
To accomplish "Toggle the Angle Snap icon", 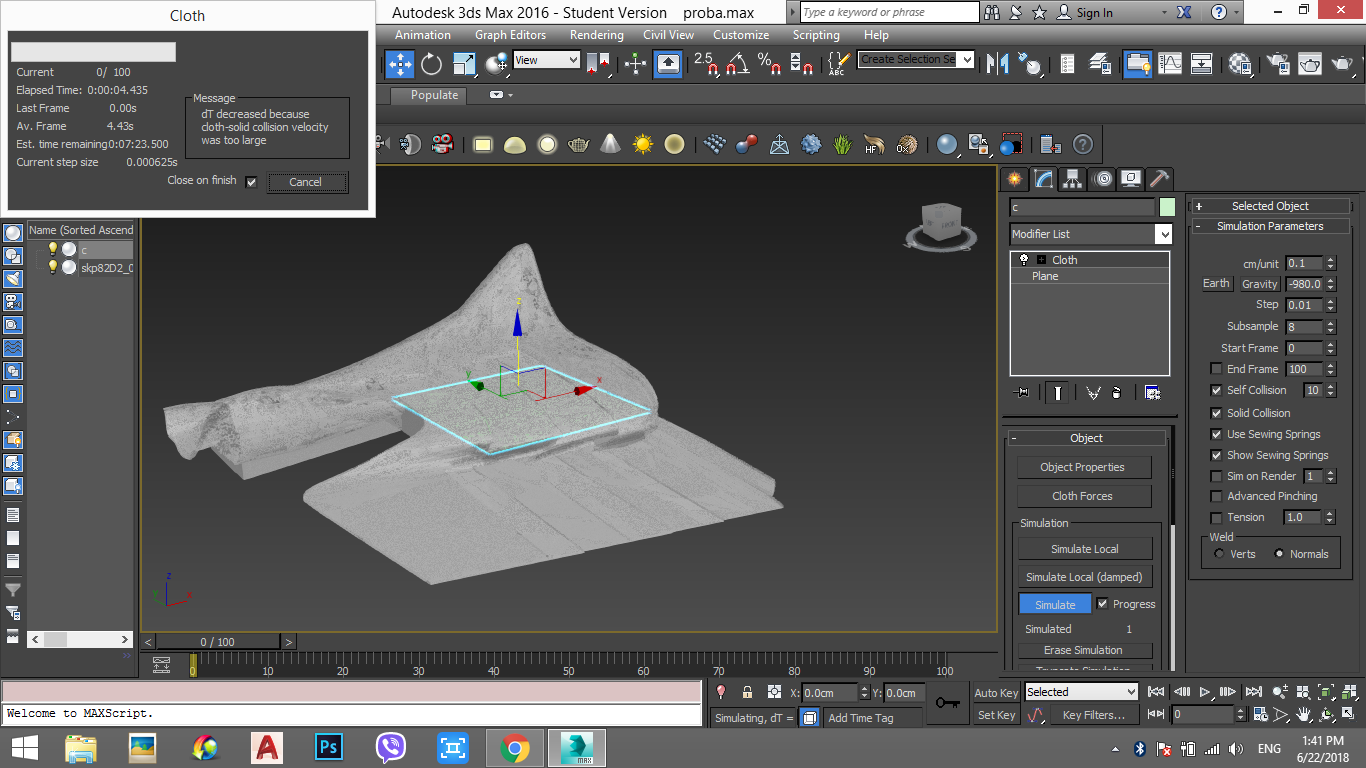I will (737, 64).
